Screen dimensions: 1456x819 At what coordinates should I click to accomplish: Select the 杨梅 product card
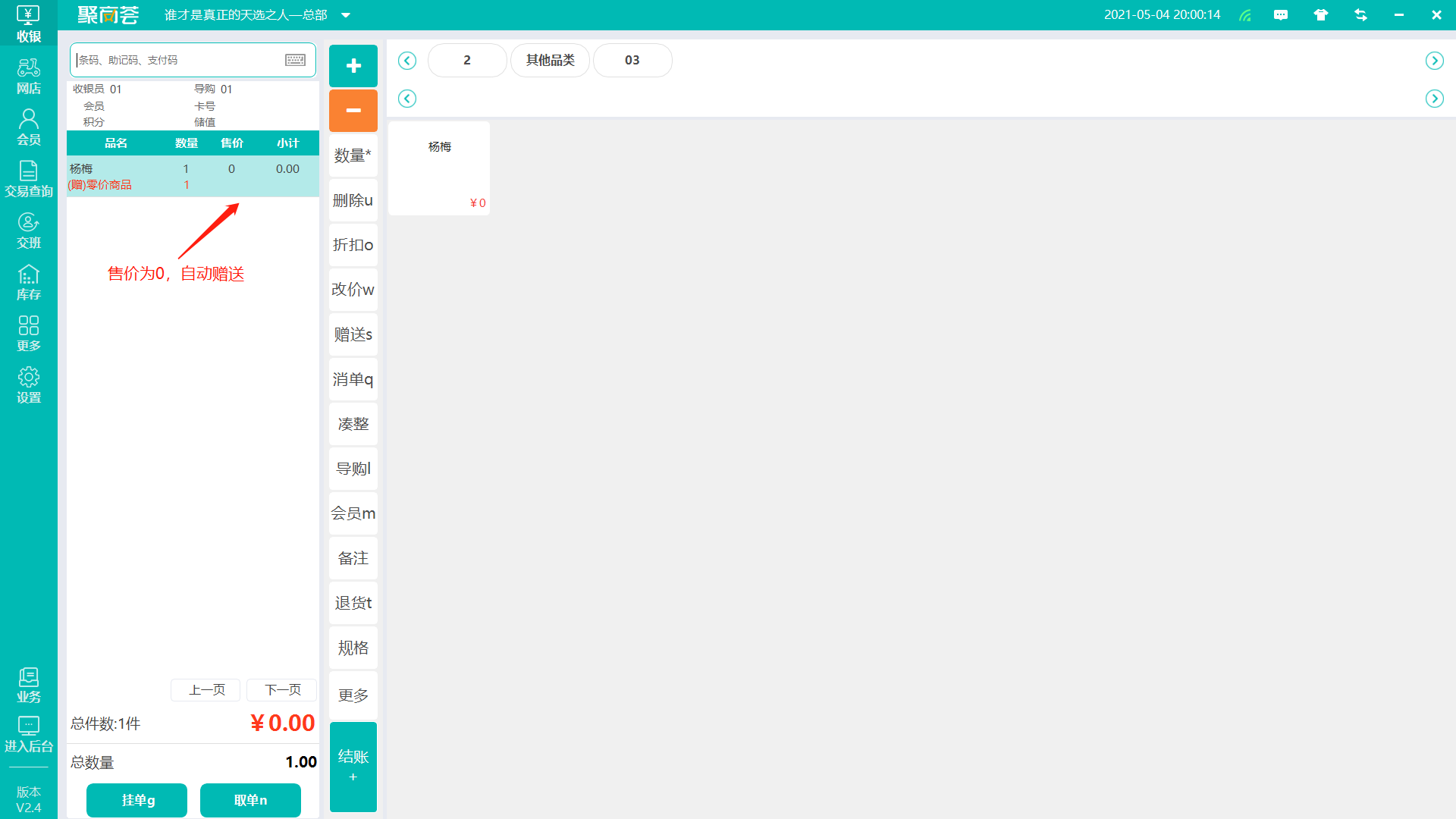439,168
